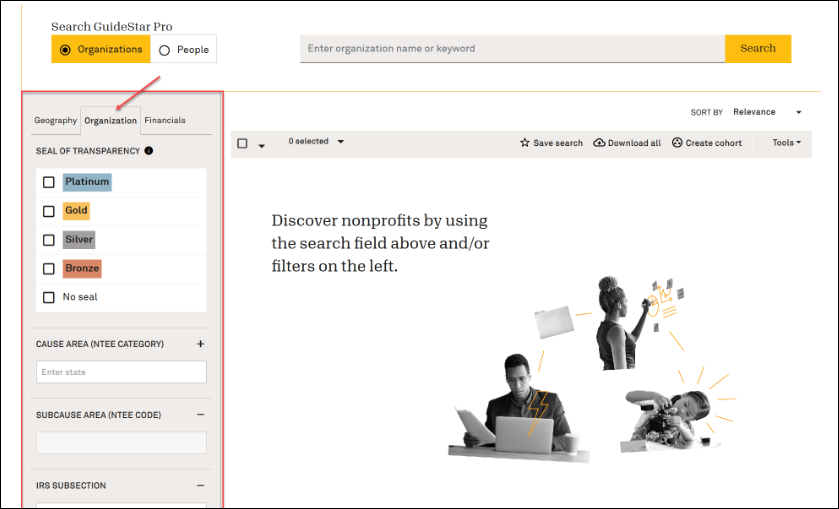The height and width of the screenshot is (509, 839).
Task: Open the Sort By Relevance dropdown
Action: pyautogui.click(x=767, y=112)
